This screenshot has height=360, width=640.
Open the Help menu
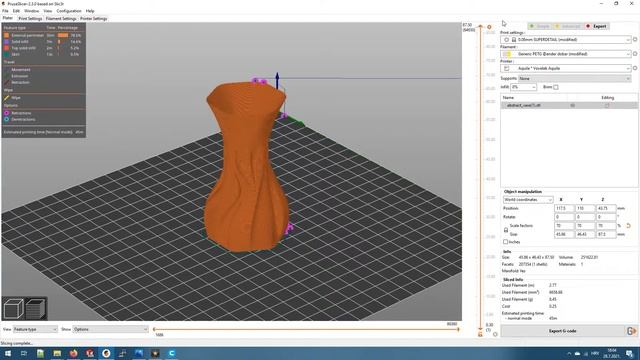click(90, 11)
